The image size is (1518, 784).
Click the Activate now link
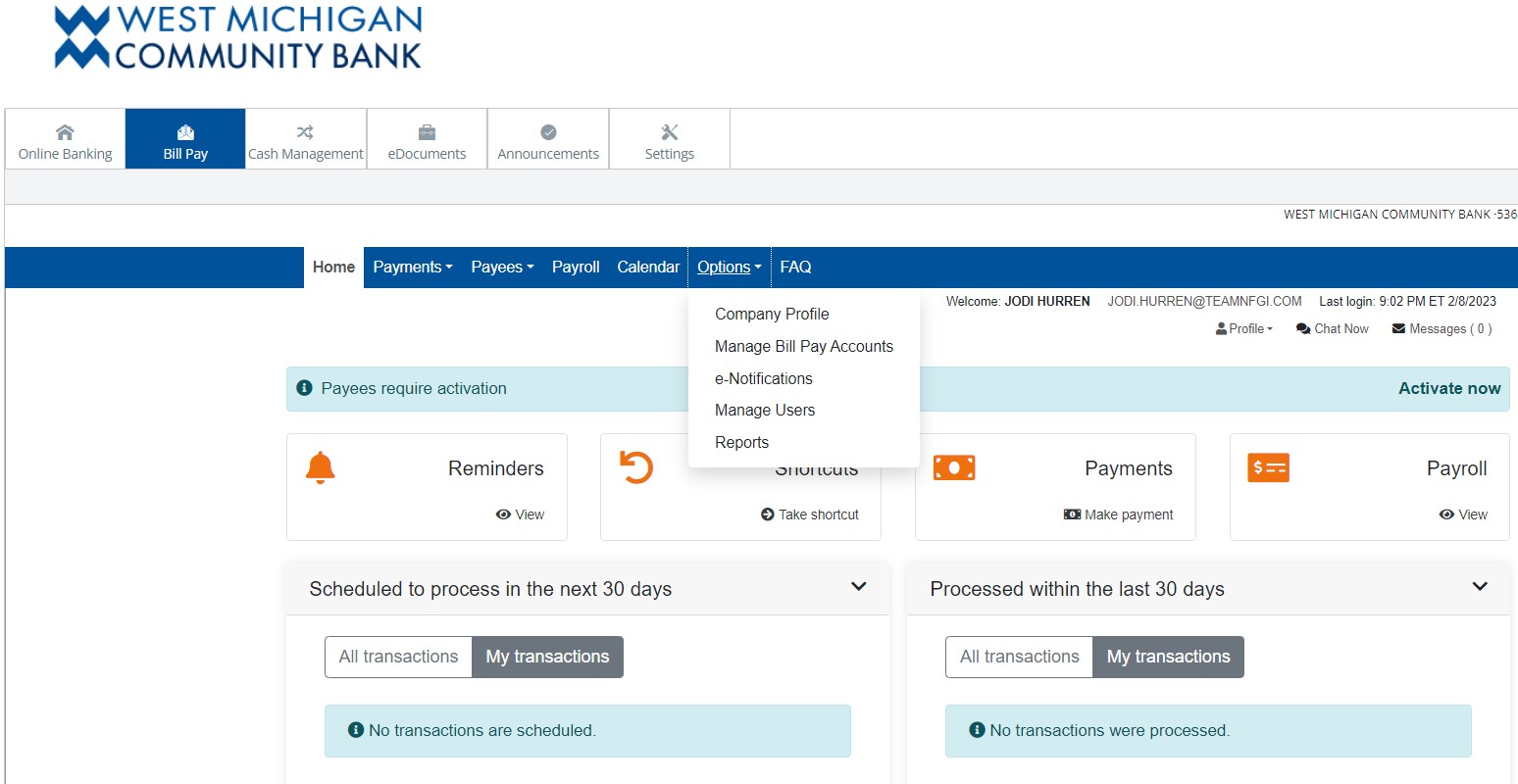point(1449,388)
